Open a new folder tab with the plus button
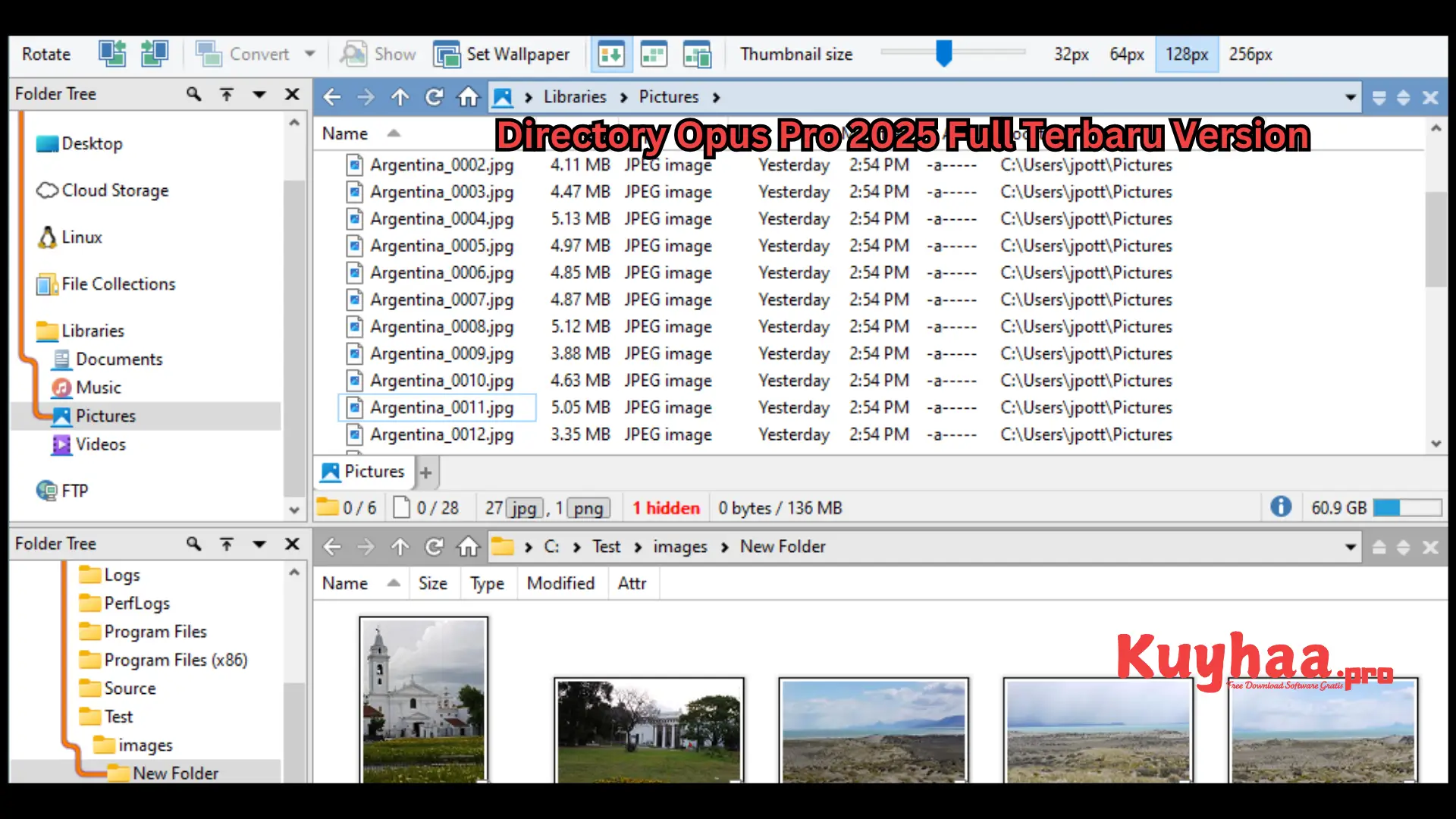Image resolution: width=1456 pixels, height=819 pixels. 425,472
